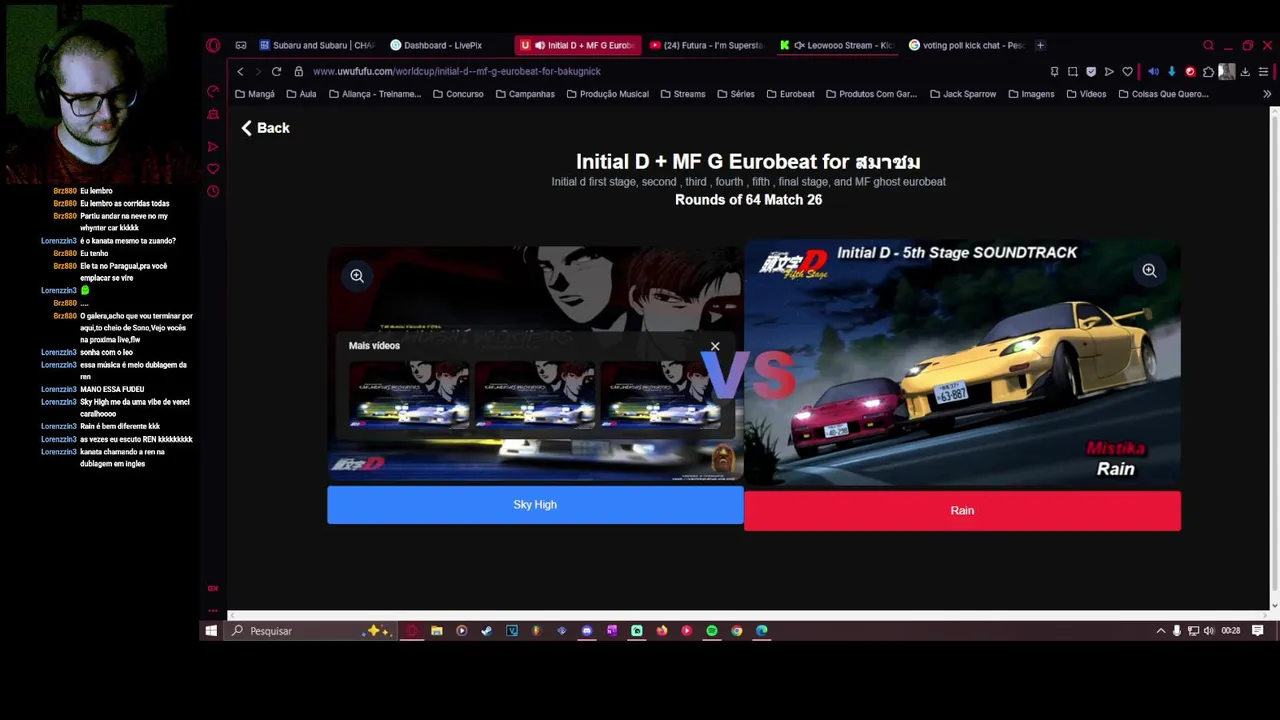Vote for Sky High

pos(535,505)
